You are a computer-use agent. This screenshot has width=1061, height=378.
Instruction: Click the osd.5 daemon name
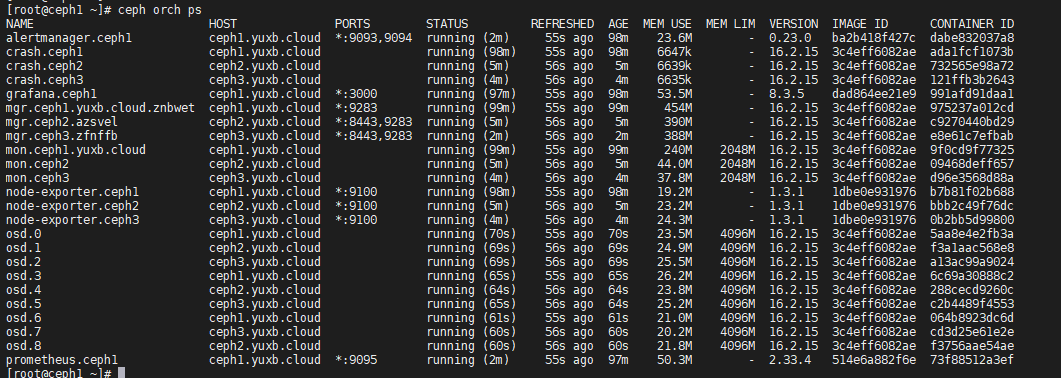23,304
